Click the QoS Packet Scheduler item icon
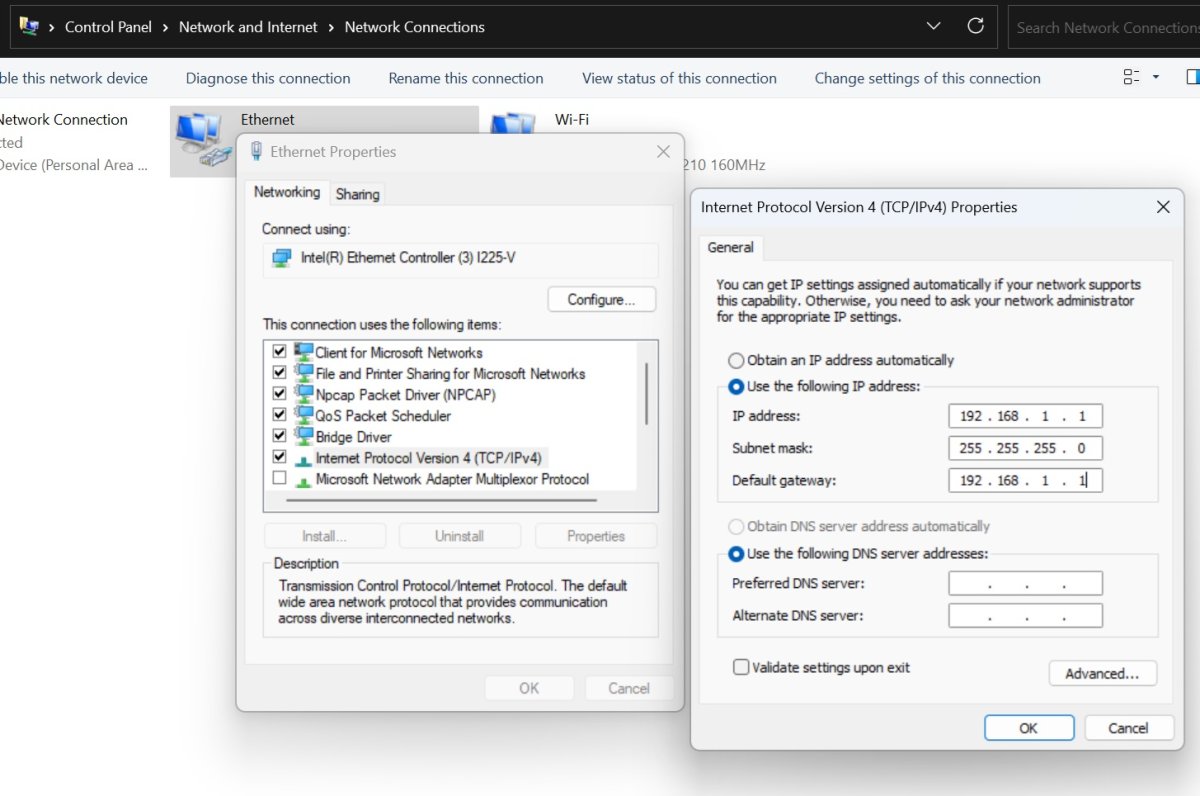 [x=303, y=415]
